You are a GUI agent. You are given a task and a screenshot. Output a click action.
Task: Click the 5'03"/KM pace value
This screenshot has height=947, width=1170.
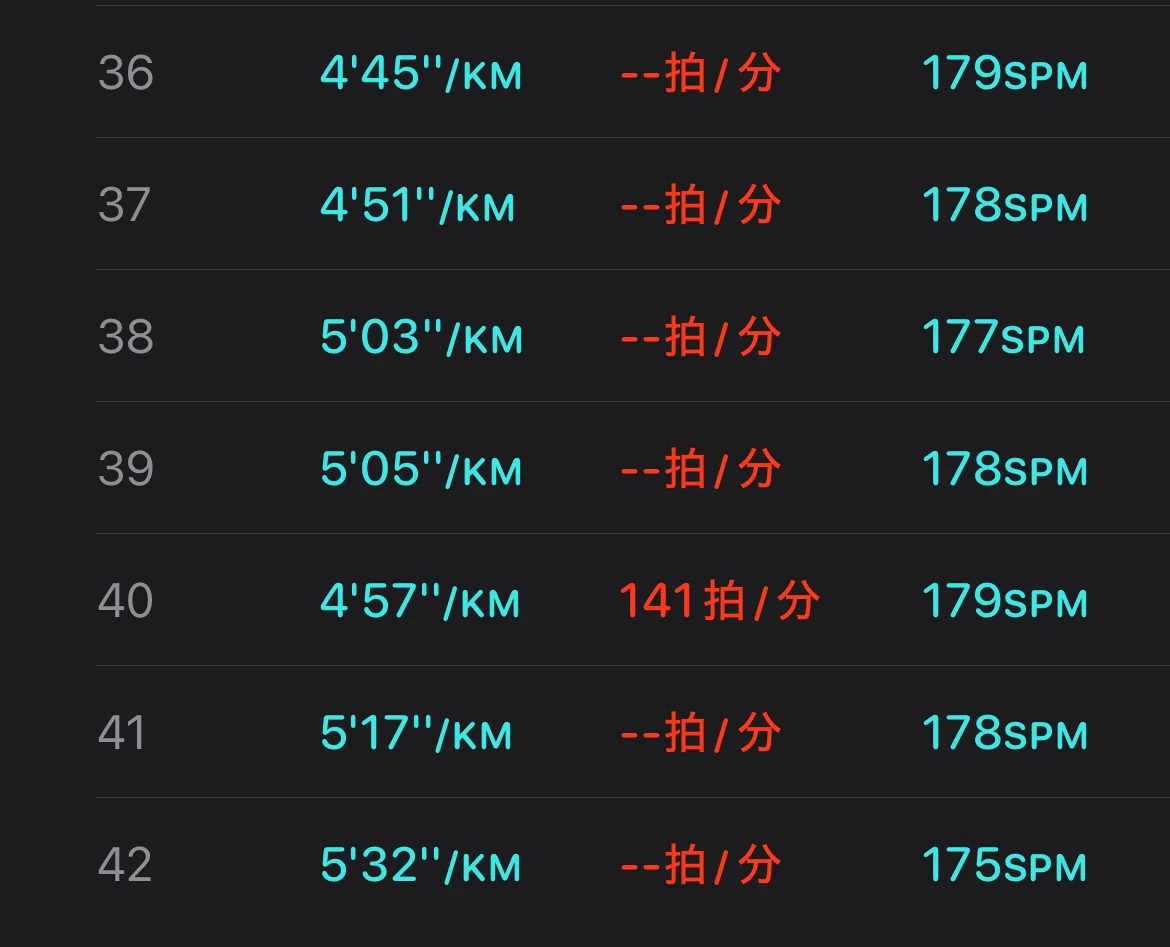422,337
